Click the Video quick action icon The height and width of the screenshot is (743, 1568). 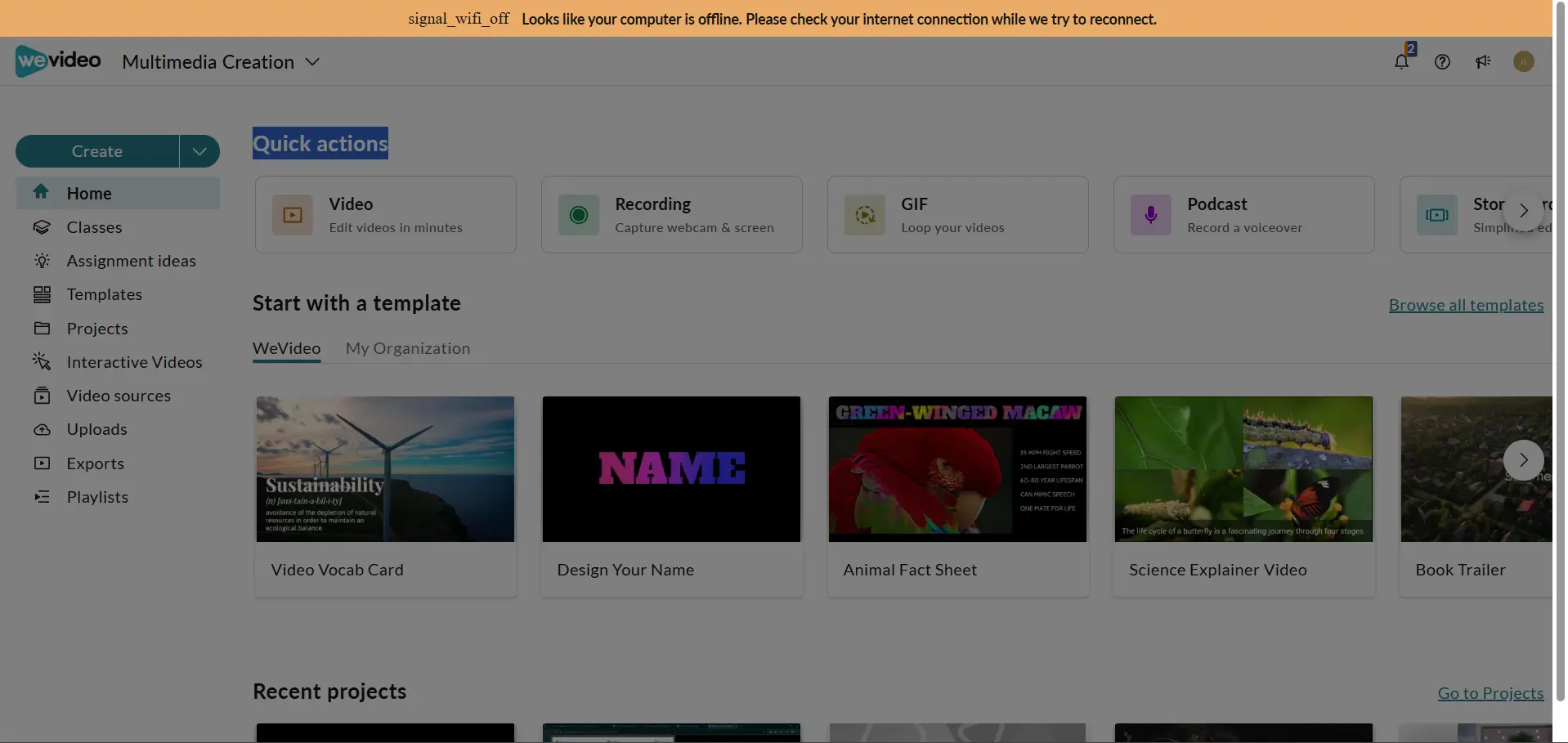click(293, 215)
